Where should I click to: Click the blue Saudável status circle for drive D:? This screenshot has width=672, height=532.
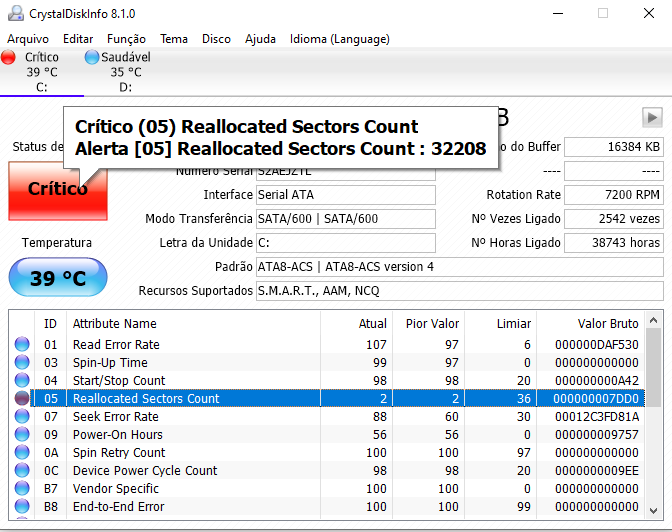tap(92, 57)
